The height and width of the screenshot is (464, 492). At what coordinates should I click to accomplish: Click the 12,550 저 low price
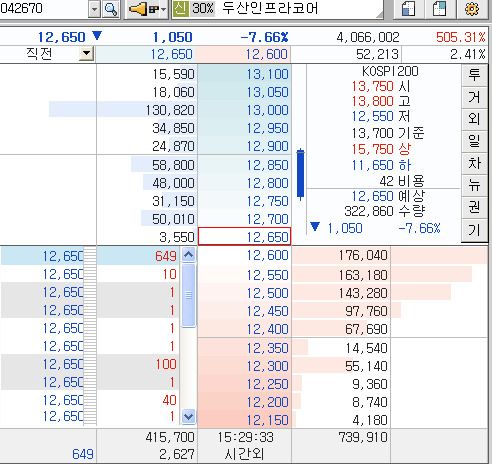point(381,116)
